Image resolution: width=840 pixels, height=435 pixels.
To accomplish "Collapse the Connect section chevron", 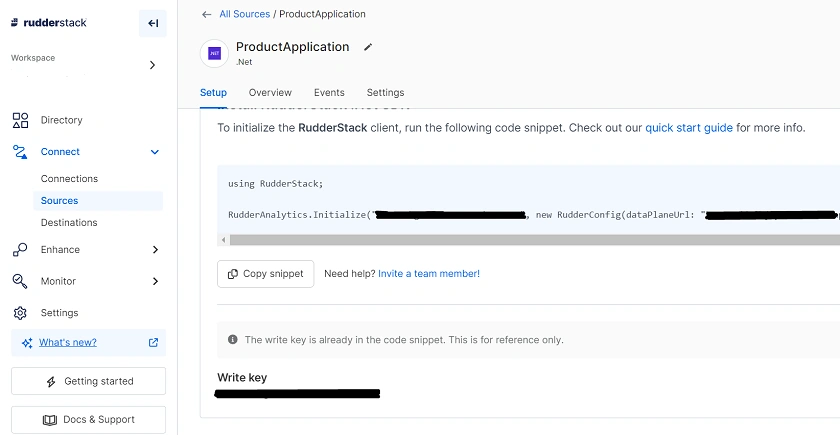I will pos(155,152).
